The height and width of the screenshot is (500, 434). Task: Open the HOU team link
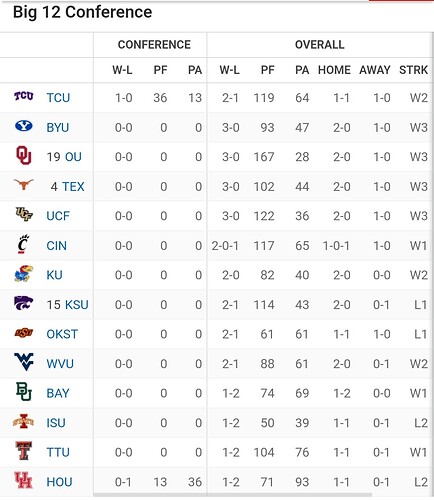pos(59,482)
